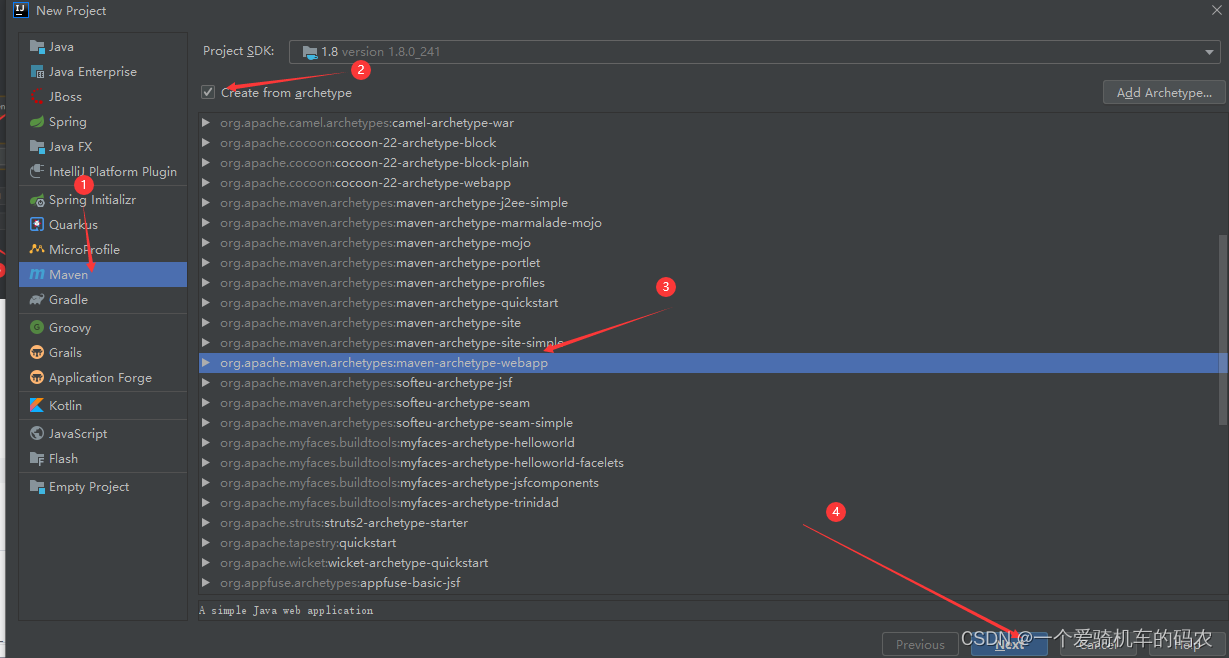Viewport: 1229px width, 658px height.
Task: Expand cocoon-22-archetype-webapp node
Action: pyautogui.click(x=206, y=183)
